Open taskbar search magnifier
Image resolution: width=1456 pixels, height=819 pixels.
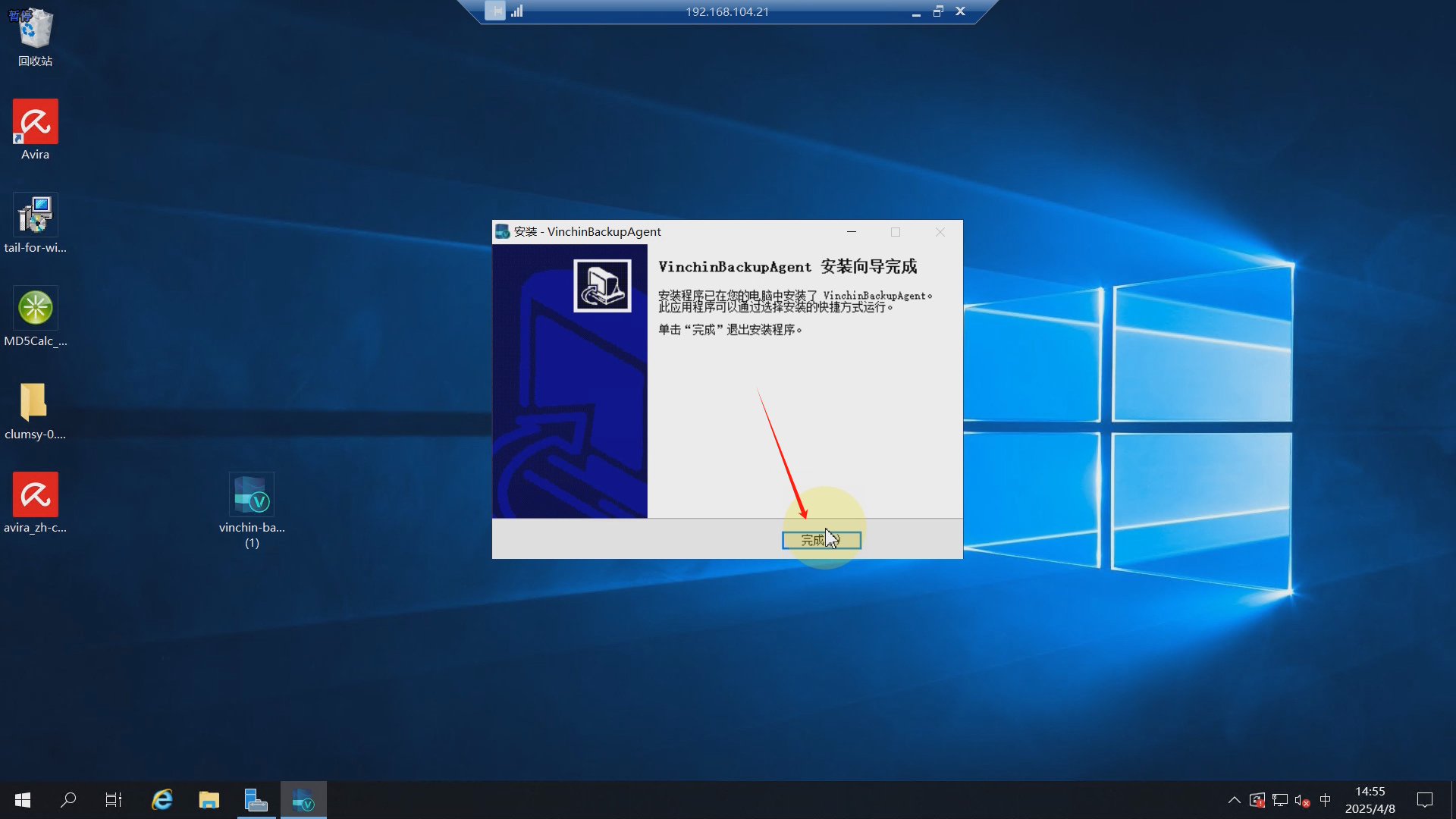68,800
